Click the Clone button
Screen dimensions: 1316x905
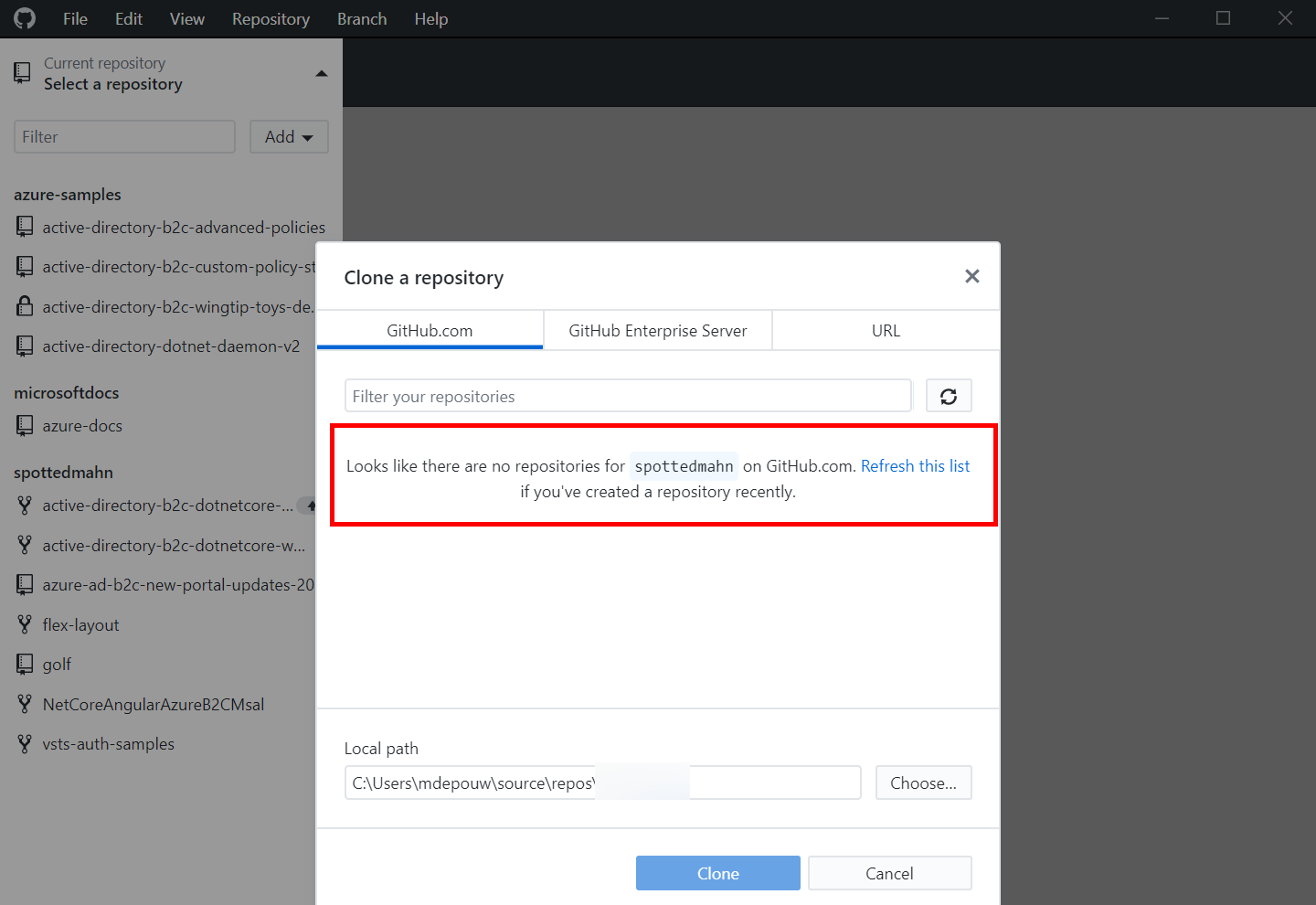717,873
